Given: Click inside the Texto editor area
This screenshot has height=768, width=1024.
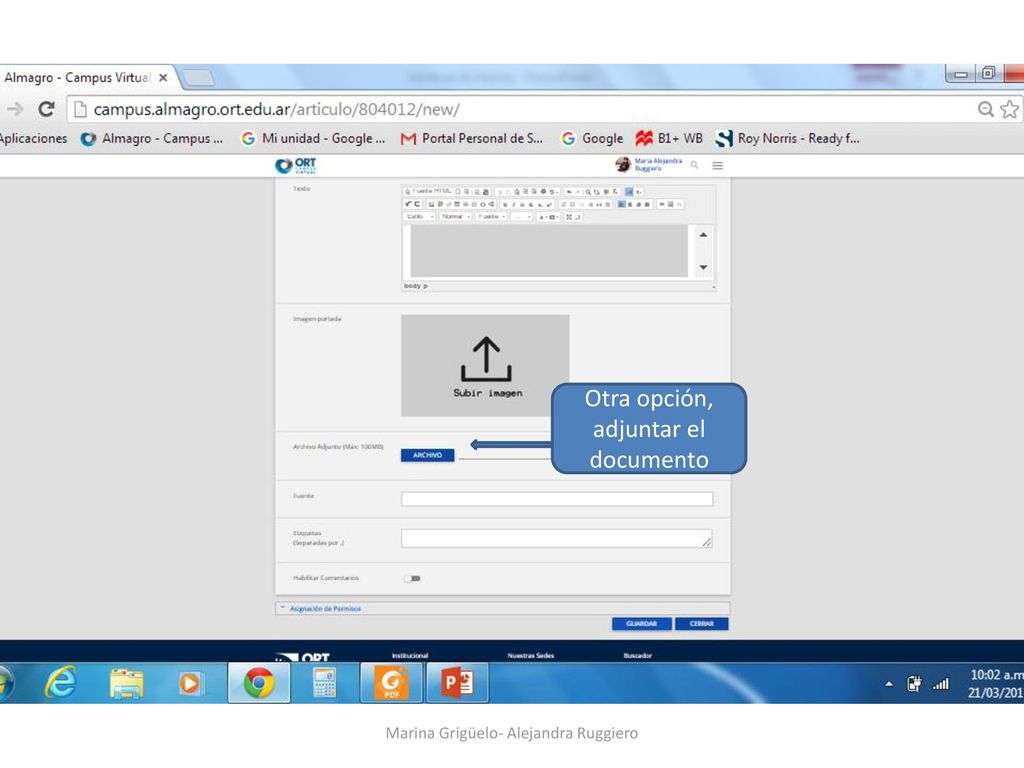Looking at the screenshot, I should click(549, 251).
